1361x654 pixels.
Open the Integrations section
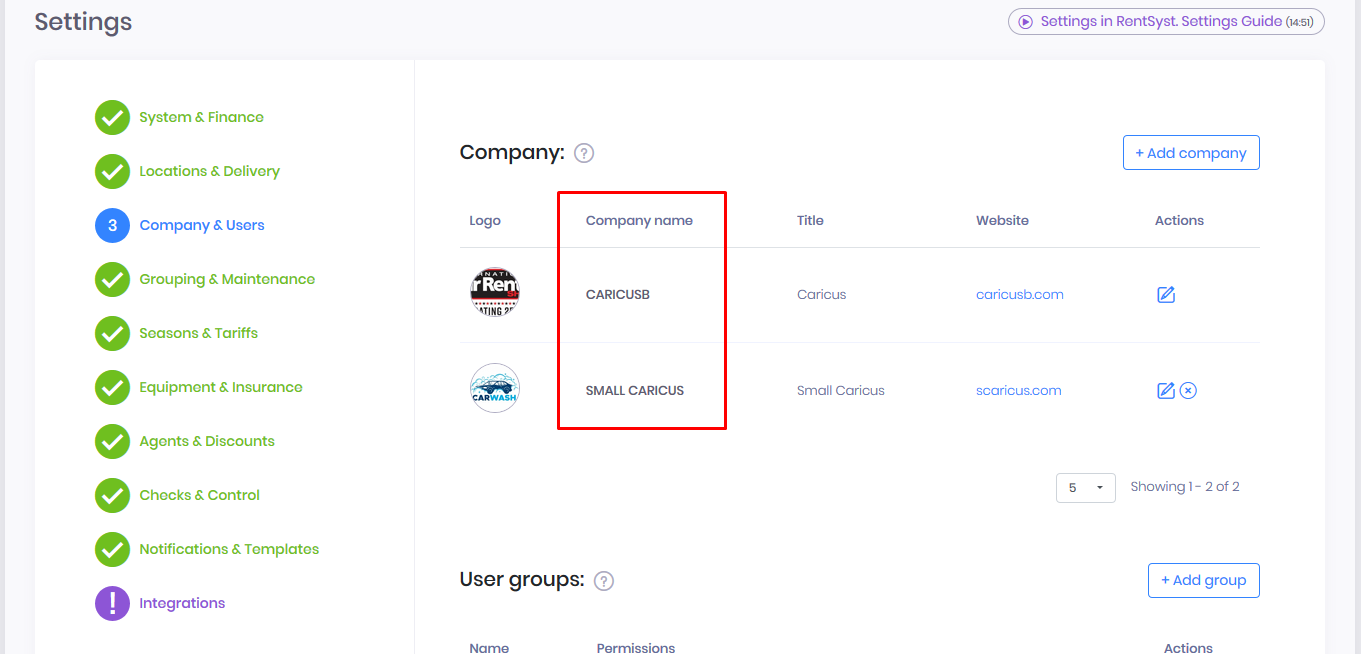(x=182, y=603)
